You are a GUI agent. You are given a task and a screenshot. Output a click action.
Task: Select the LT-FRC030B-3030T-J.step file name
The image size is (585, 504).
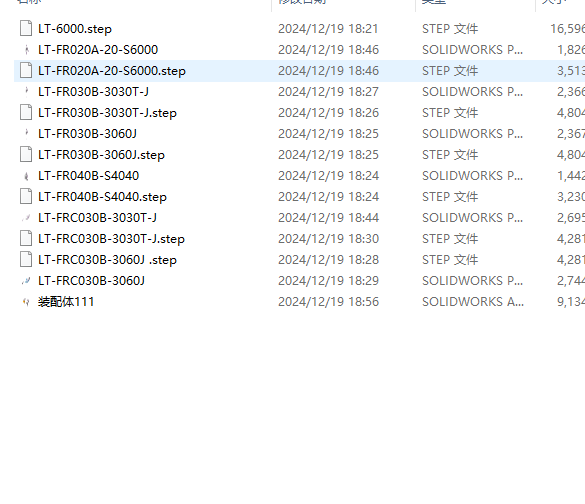click(x=112, y=239)
